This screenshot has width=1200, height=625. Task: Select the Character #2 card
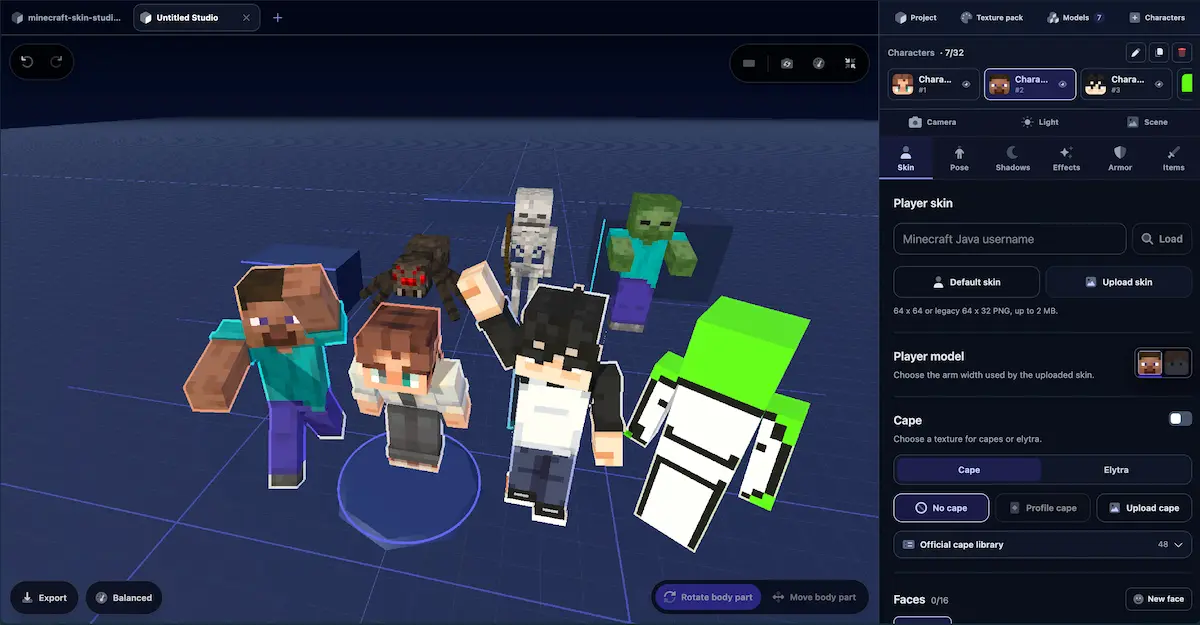[1030, 85]
